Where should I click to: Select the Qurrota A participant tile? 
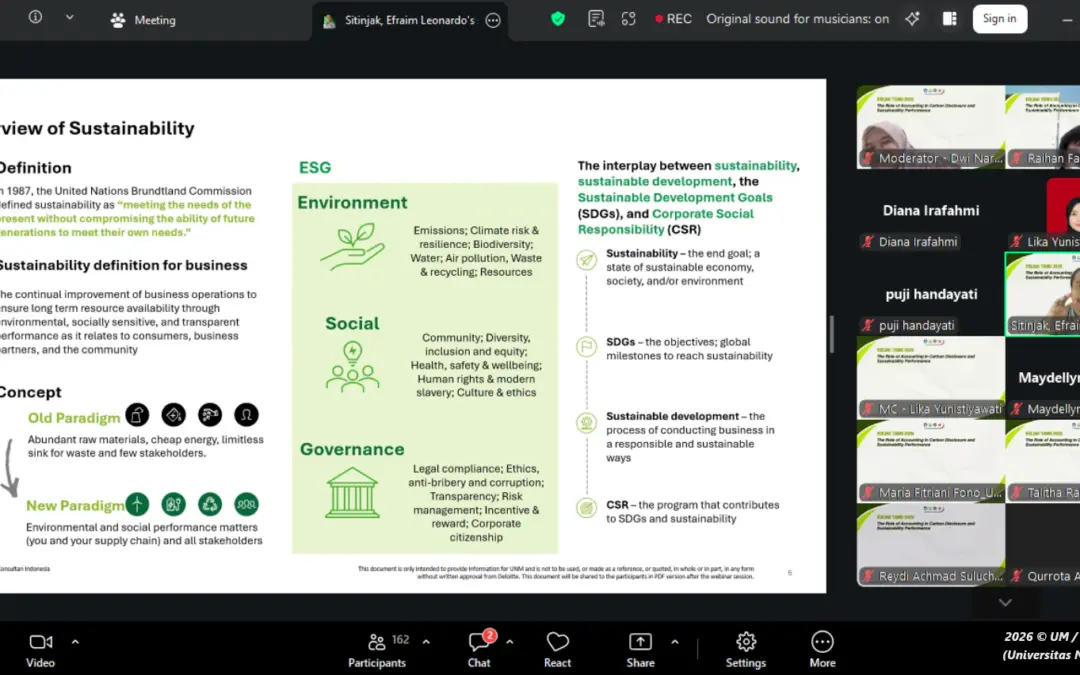[x=1043, y=545]
